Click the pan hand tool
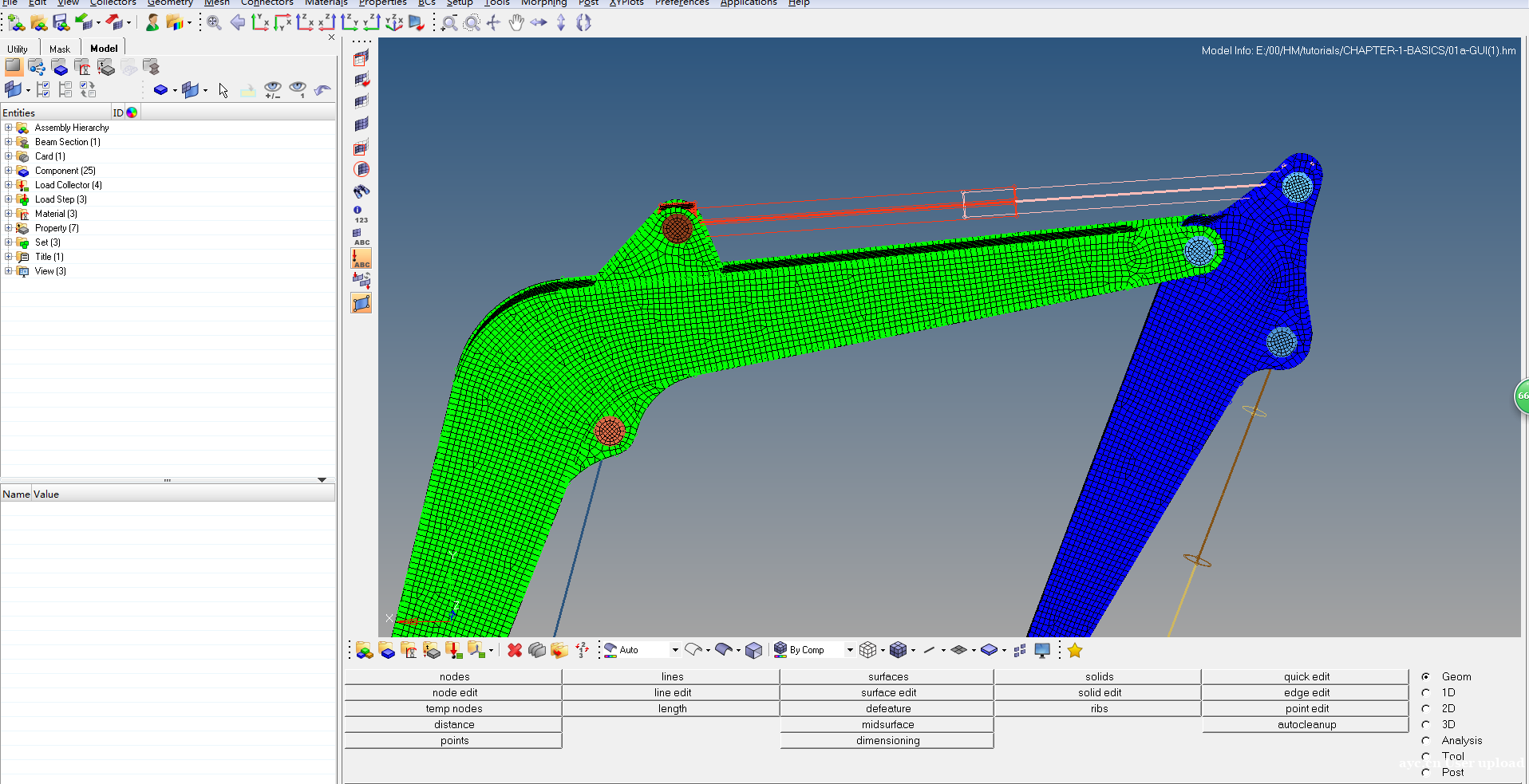The width and height of the screenshot is (1529, 784). point(516,23)
